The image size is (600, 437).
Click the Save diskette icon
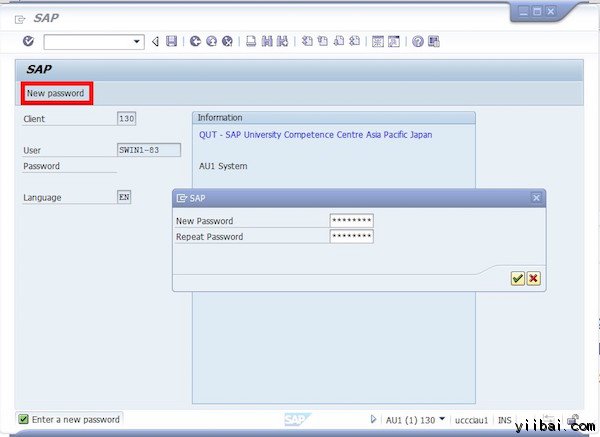171,41
